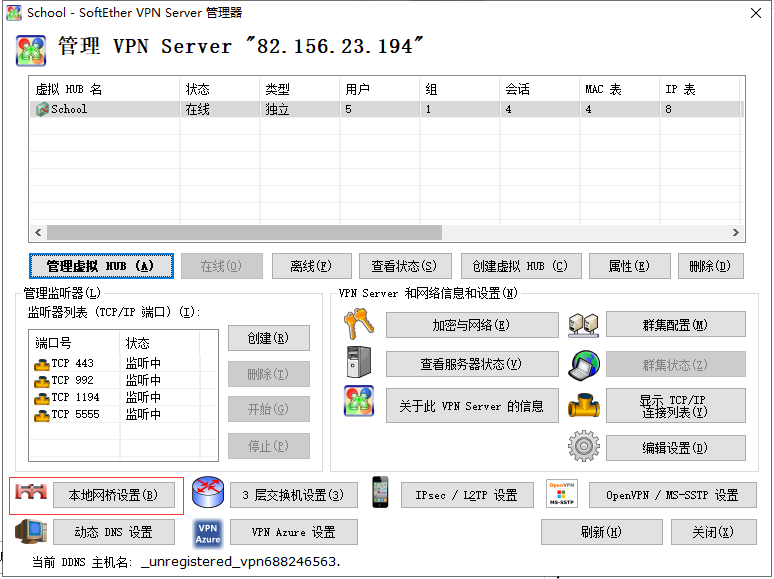The image size is (774, 579).
Task: Select the TCP 443 listener entry
Action: (x=72, y=364)
